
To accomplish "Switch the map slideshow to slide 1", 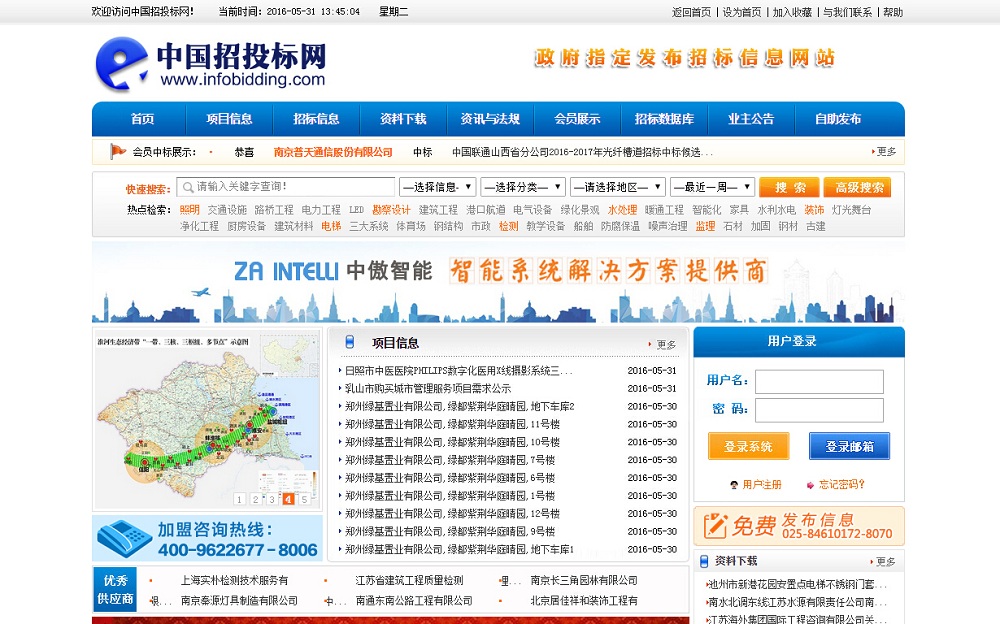I will [240, 499].
